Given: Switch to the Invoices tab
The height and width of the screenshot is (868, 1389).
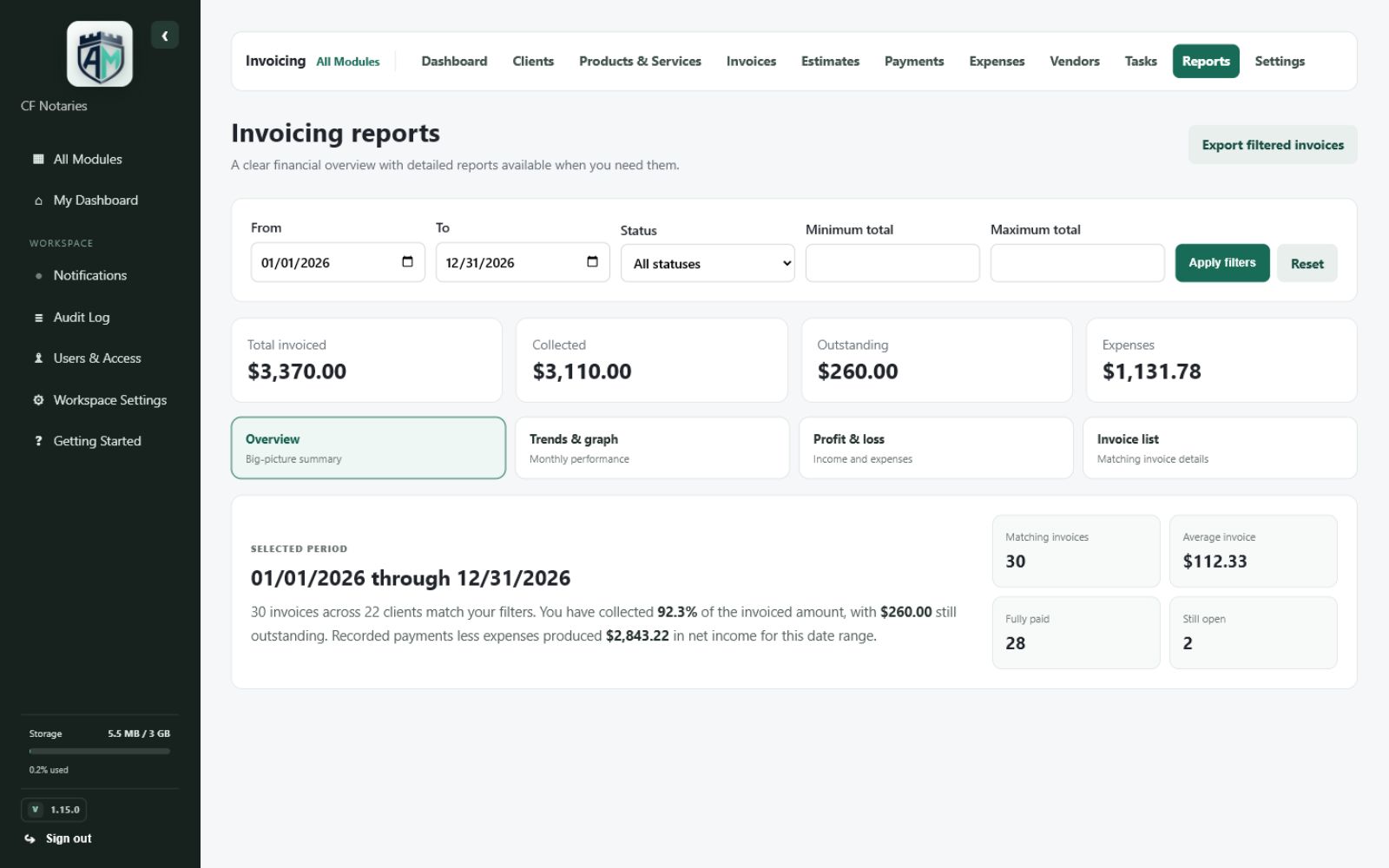Looking at the screenshot, I should [x=751, y=62].
